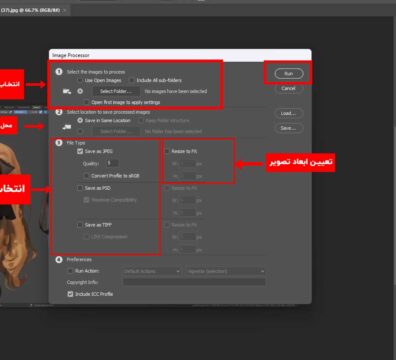Uncheck Save as JPEG checkbox
This screenshot has height=360, width=396.
click(80, 151)
